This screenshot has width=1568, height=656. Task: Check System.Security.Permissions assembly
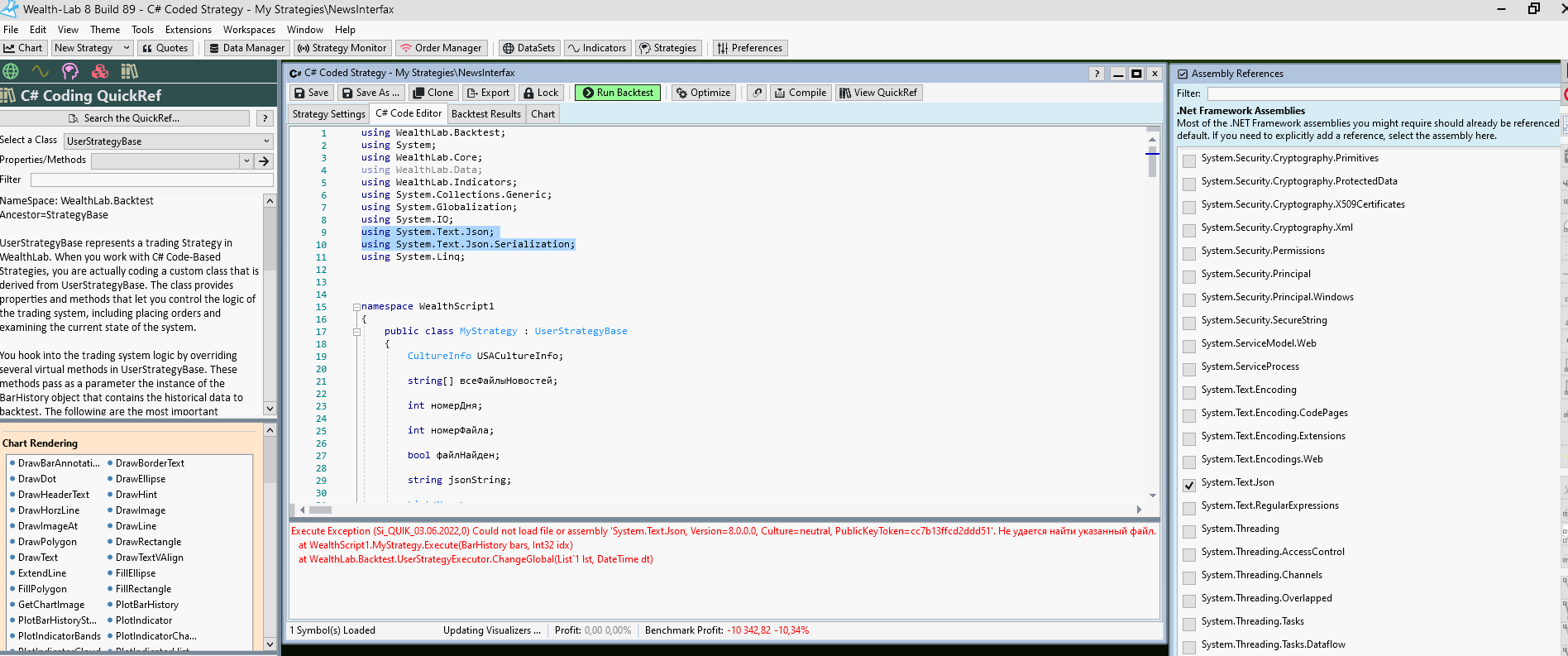(1189, 253)
